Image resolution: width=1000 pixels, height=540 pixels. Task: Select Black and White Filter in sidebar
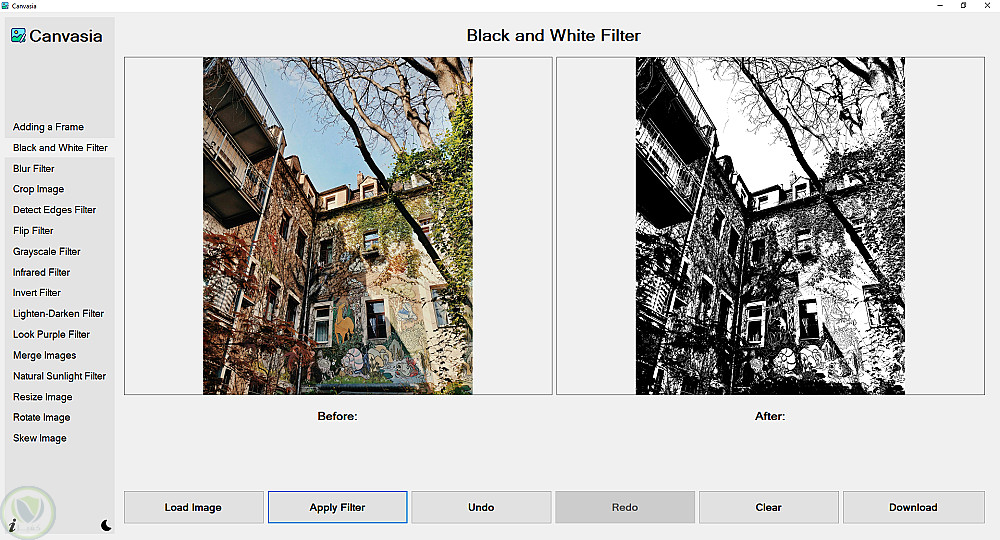click(x=60, y=148)
